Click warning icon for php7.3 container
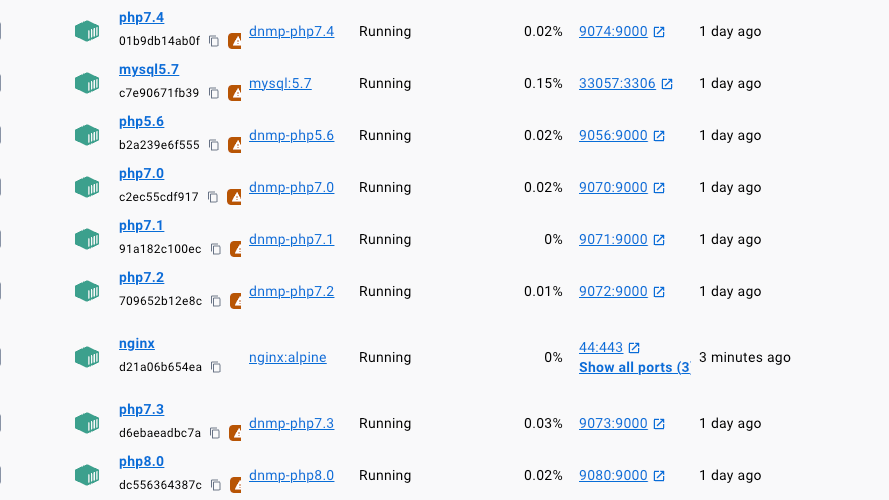This screenshot has width=889, height=500. point(235,433)
